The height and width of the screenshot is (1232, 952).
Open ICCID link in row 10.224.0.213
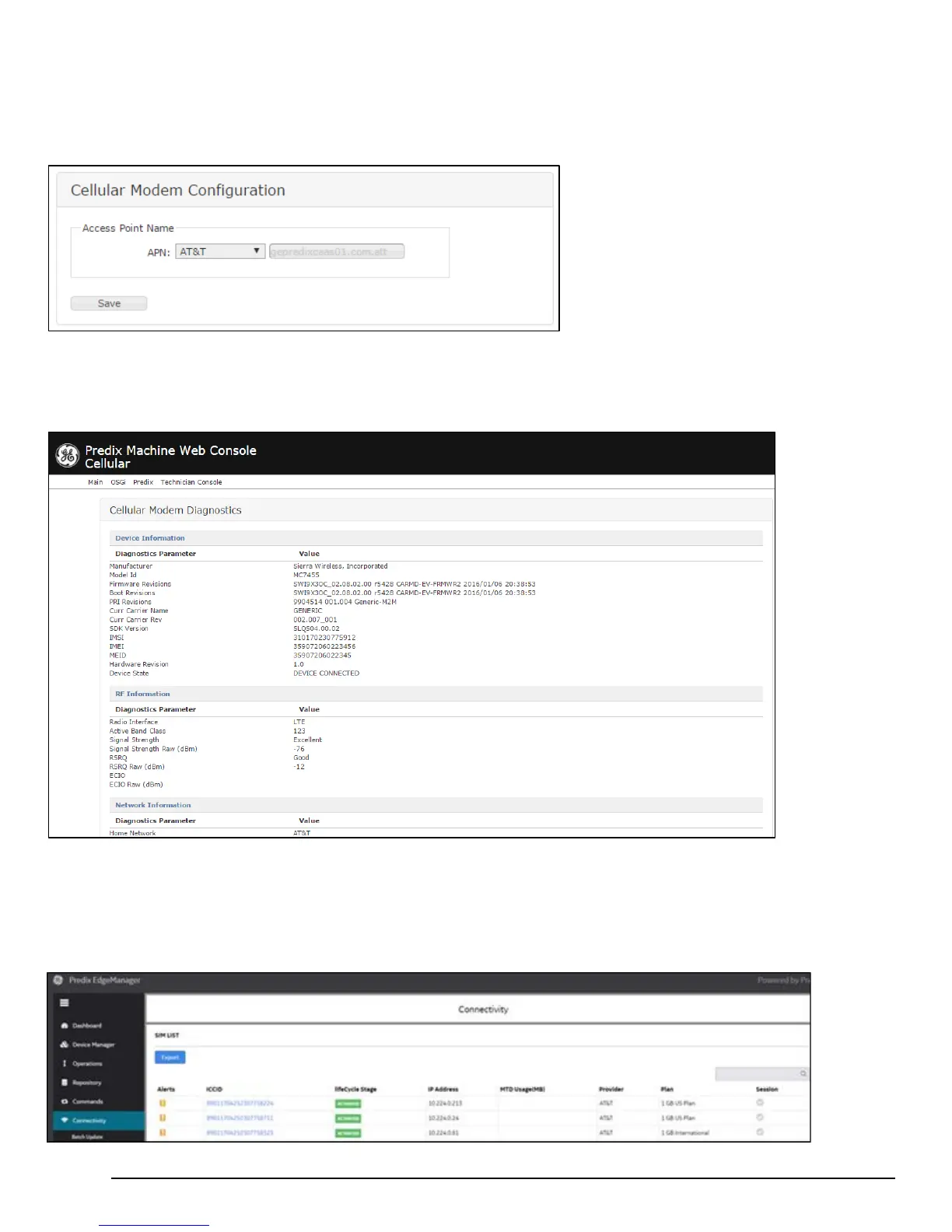point(240,1103)
